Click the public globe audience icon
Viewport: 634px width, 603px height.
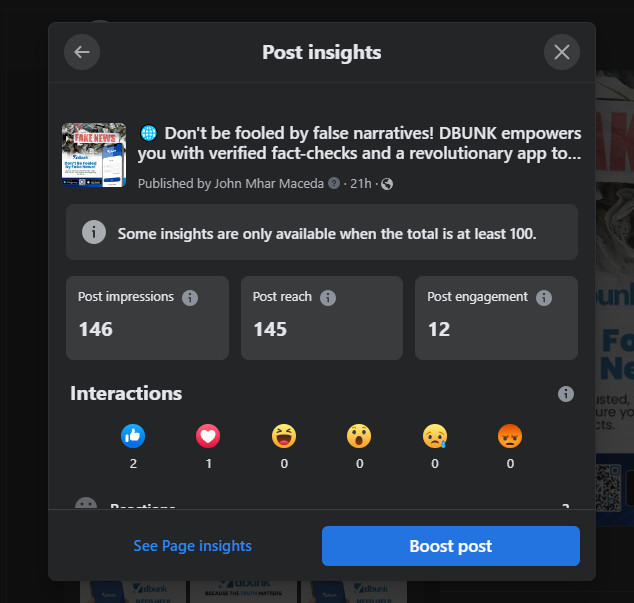[388, 184]
